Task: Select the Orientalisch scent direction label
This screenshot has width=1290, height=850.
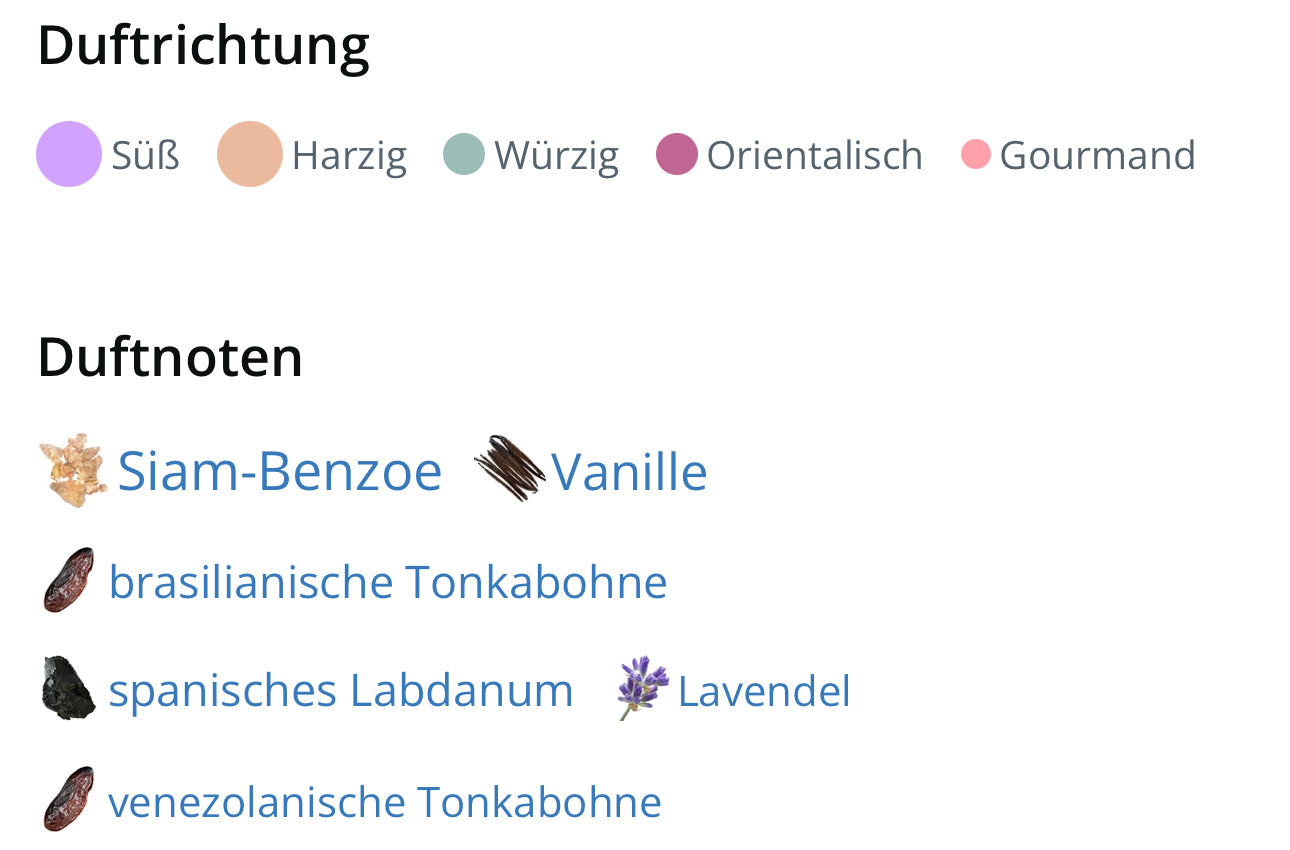Action: tap(814, 155)
